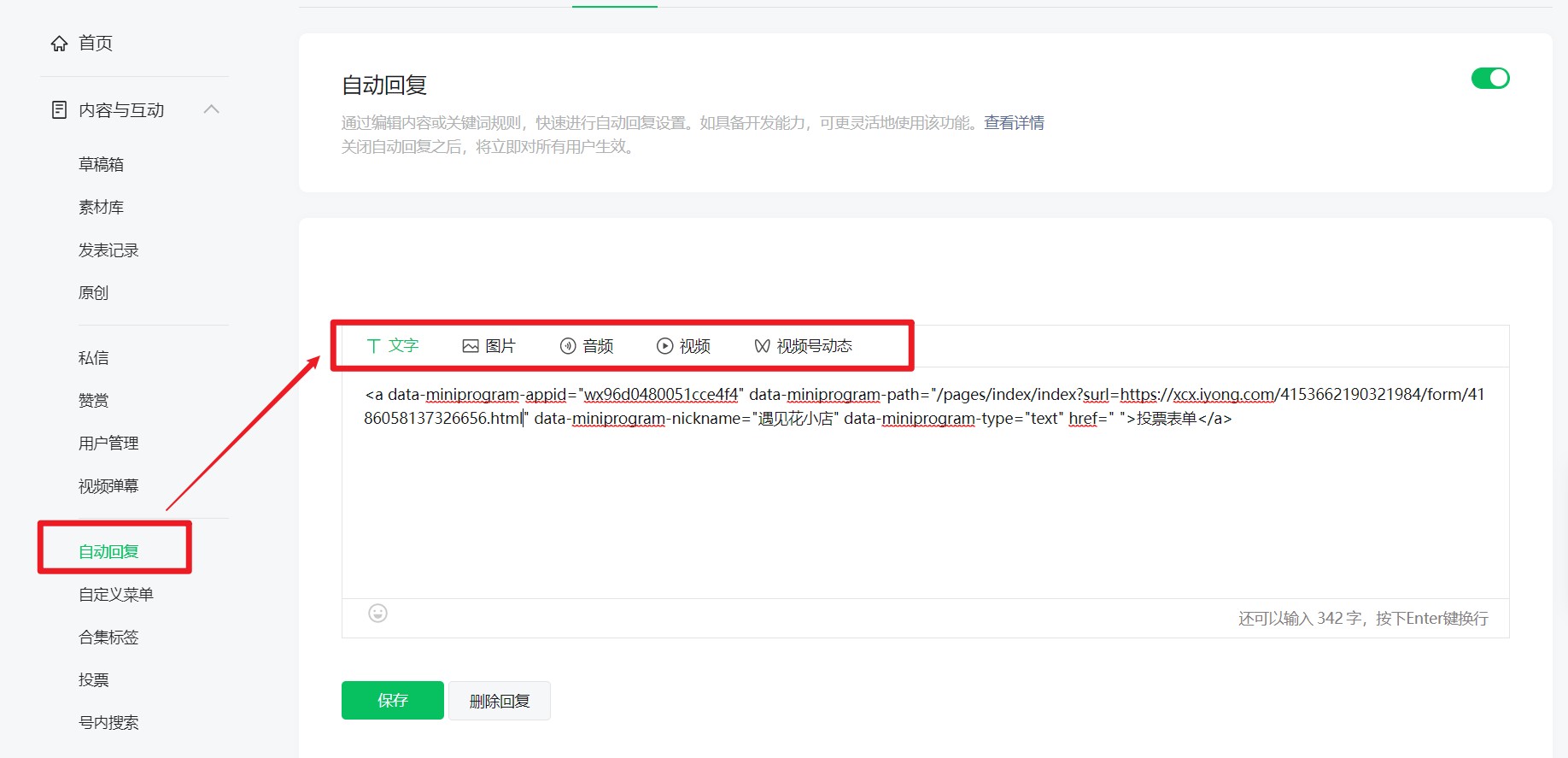Screen dimensions: 1568x758
Task: Open 私信 in the sidebar
Action: pyautogui.click(x=93, y=357)
